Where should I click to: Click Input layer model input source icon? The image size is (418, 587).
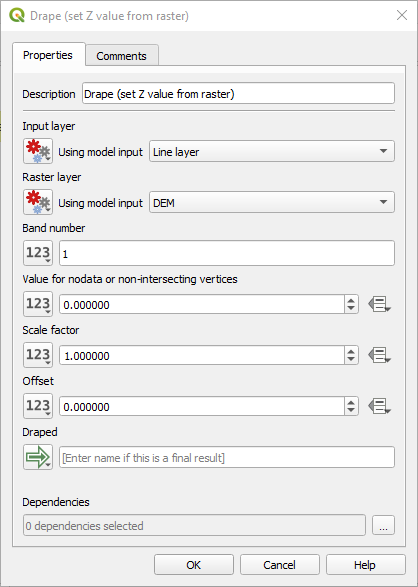point(38,151)
